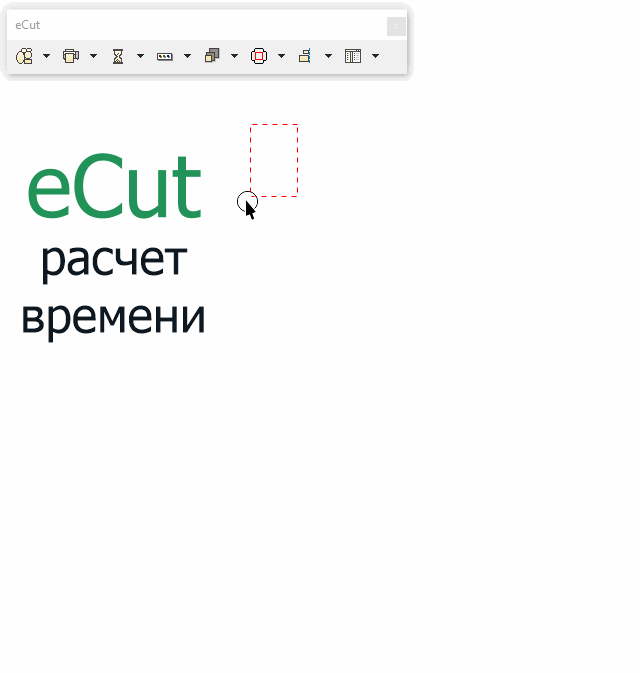Image resolution: width=640 pixels, height=673 pixels.
Task: Click the stacked squares duplicate icon
Action: 212,56
